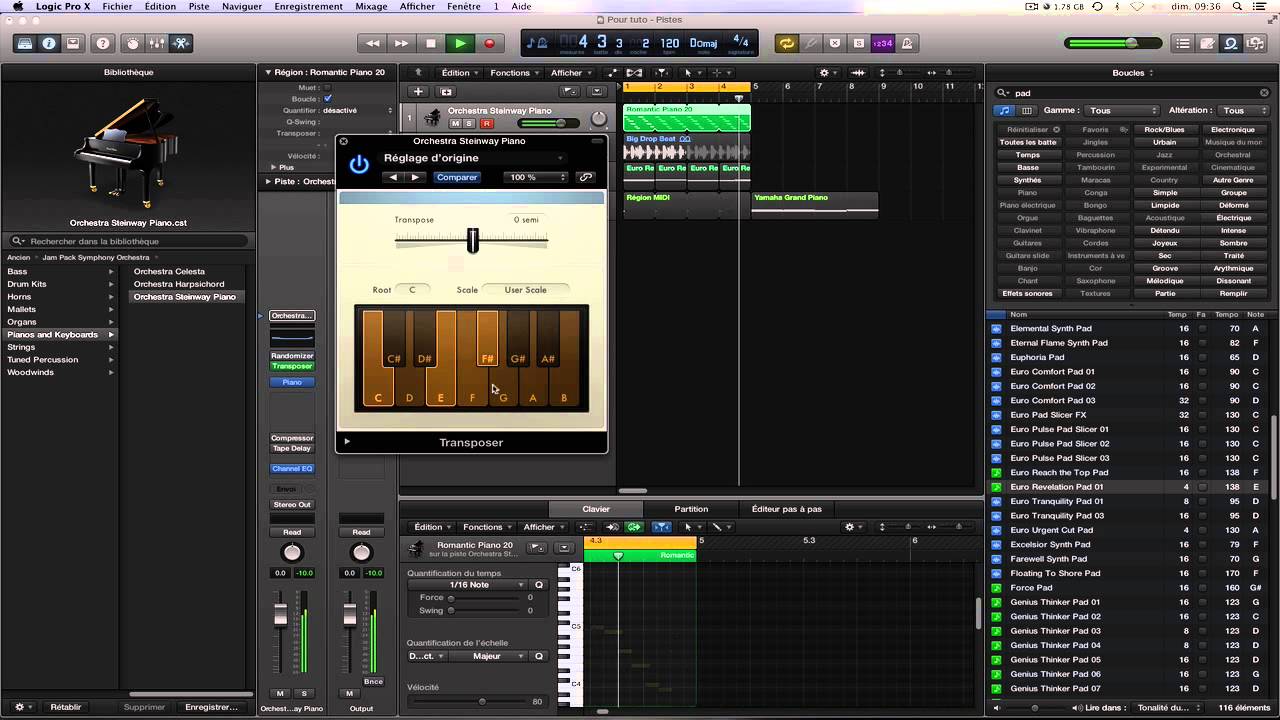Image resolution: width=1280 pixels, height=720 pixels.
Task: Click the Comparer button in plugin window
Action: tap(457, 177)
